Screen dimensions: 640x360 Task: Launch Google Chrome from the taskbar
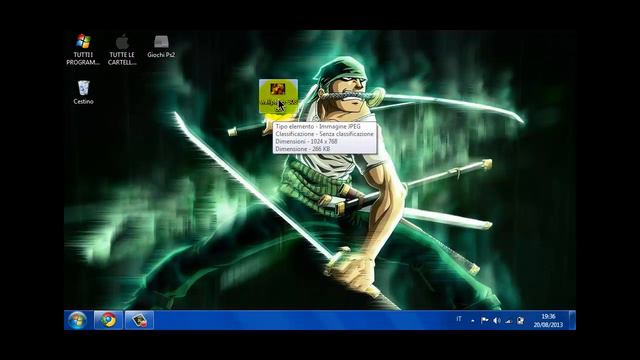(108, 320)
